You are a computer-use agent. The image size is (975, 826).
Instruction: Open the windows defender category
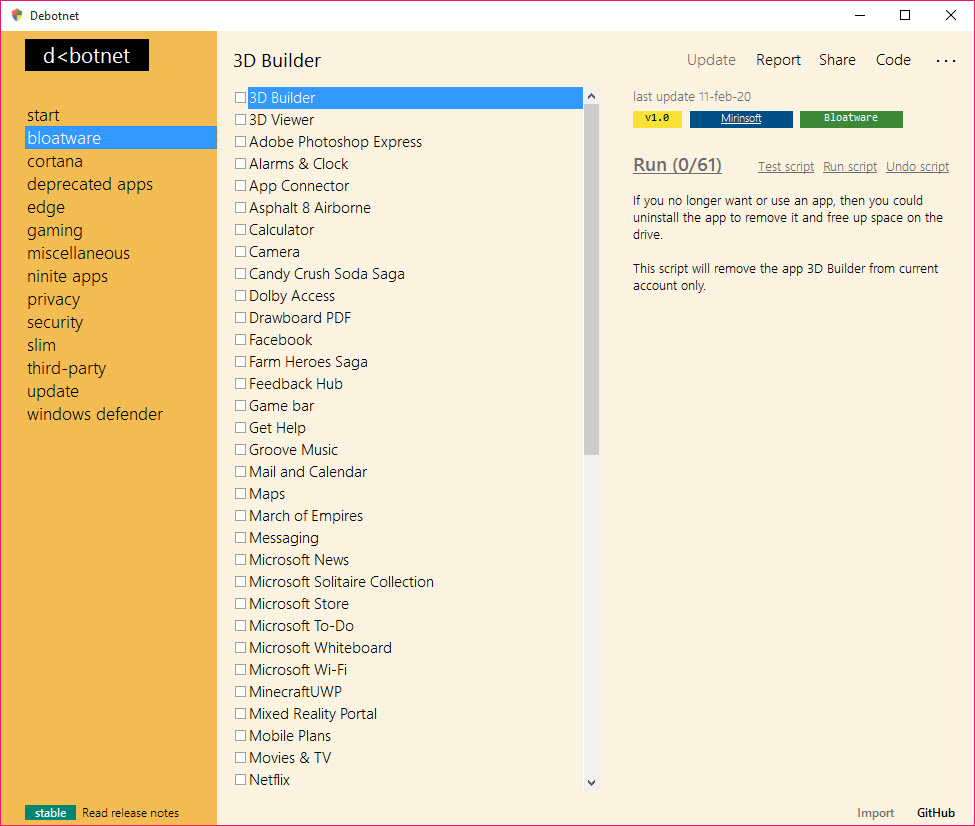tap(95, 414)
